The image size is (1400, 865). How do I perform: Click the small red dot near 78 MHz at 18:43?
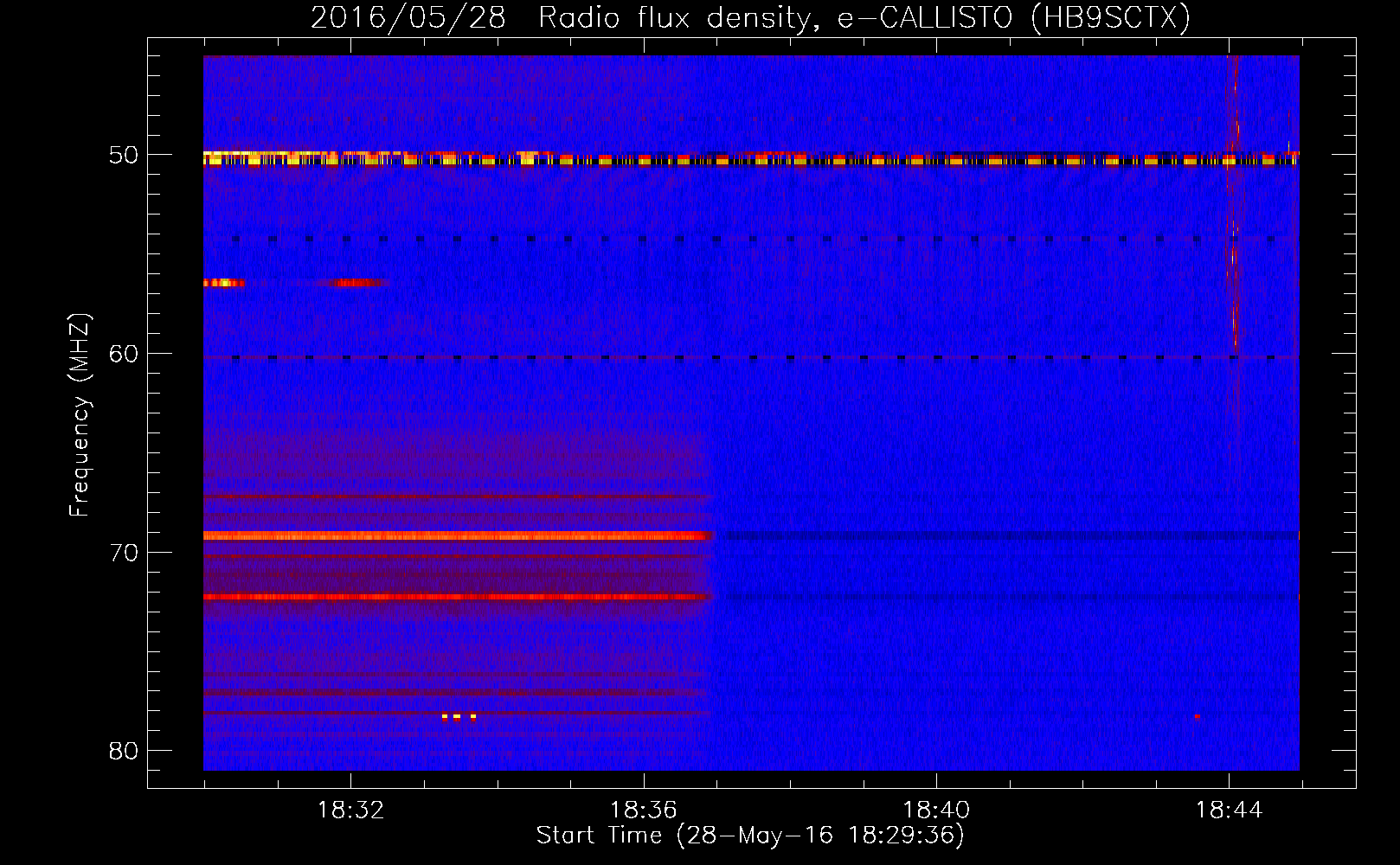[1198, 716]
